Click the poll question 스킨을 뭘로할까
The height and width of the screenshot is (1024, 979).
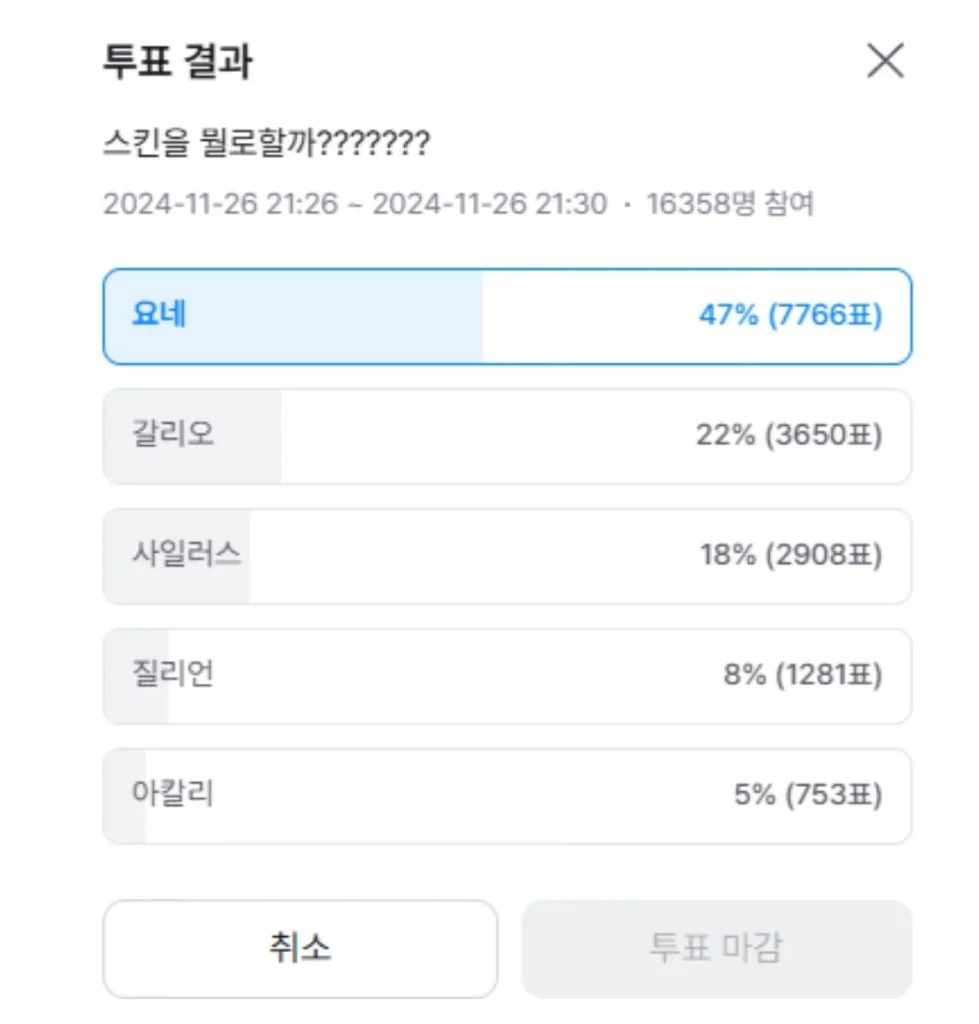coord(266,142)
